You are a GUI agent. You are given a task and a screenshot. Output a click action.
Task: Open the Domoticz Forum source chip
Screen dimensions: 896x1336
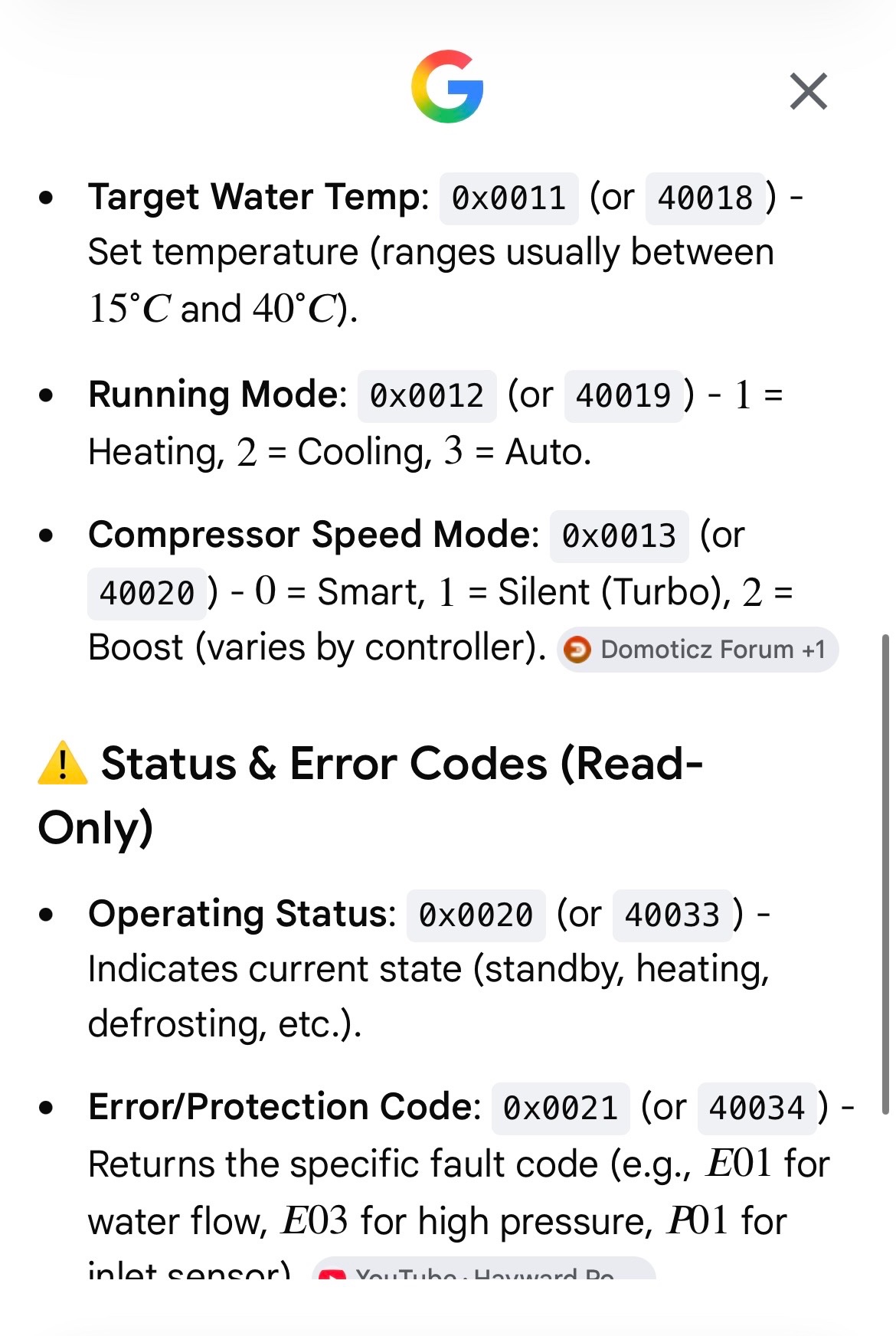698,650
